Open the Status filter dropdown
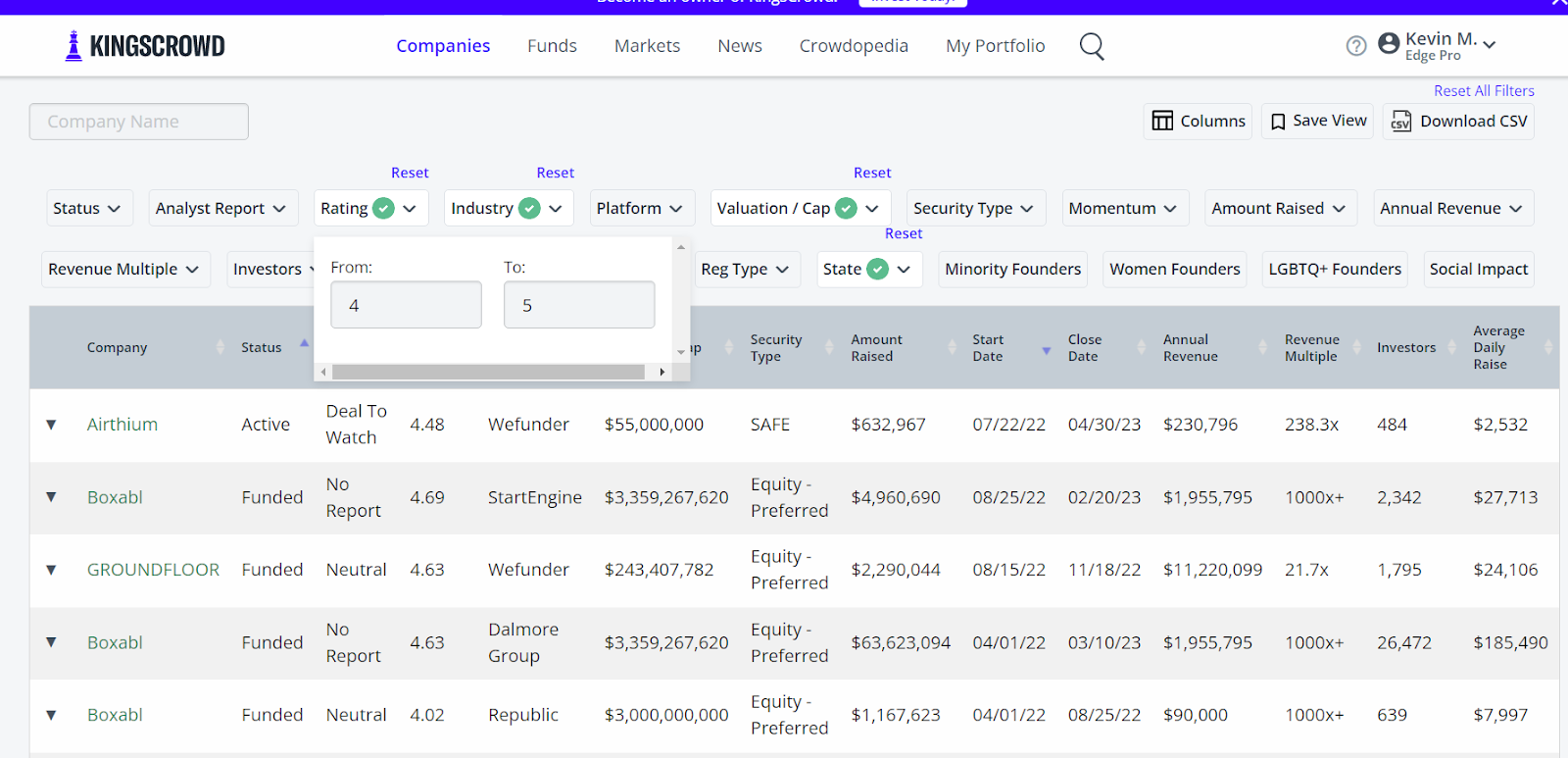This screenshot has width=1568, height=758. tap(89, 208)
